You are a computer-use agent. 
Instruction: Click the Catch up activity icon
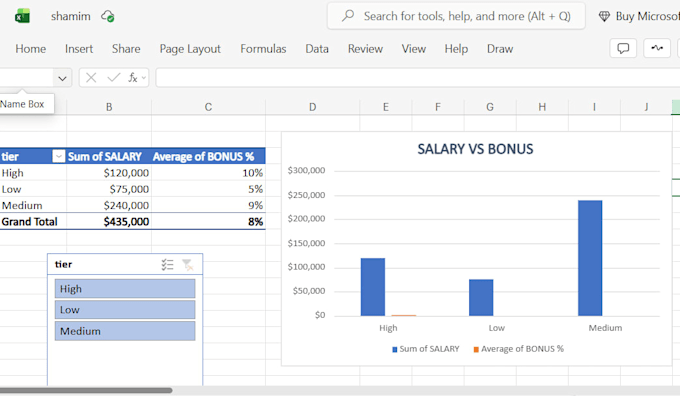pyautogui.click(x=657, y=48)
